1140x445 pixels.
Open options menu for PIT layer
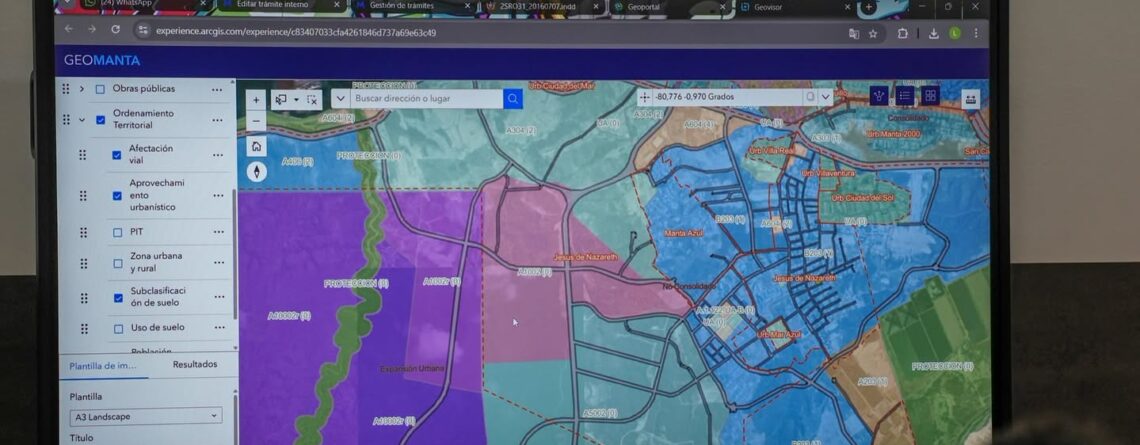click(x=217, y=232)
